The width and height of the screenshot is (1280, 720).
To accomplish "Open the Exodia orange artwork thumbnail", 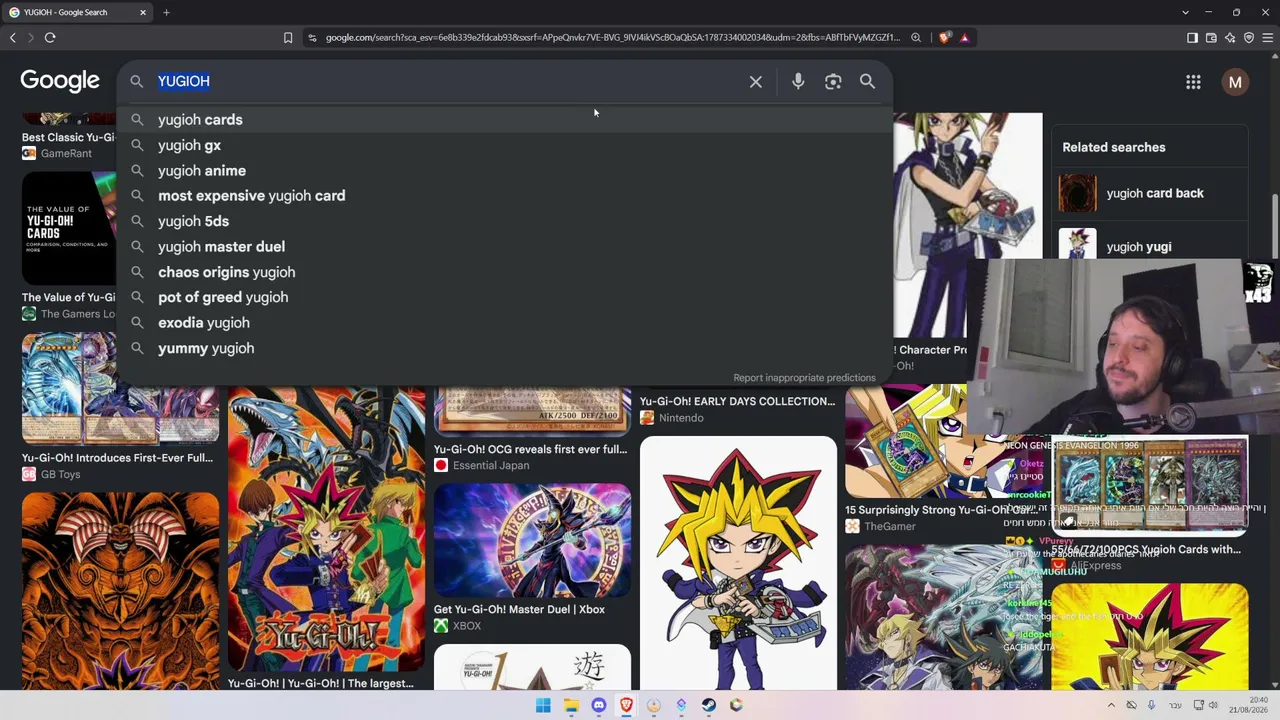I will pos(120,591).
